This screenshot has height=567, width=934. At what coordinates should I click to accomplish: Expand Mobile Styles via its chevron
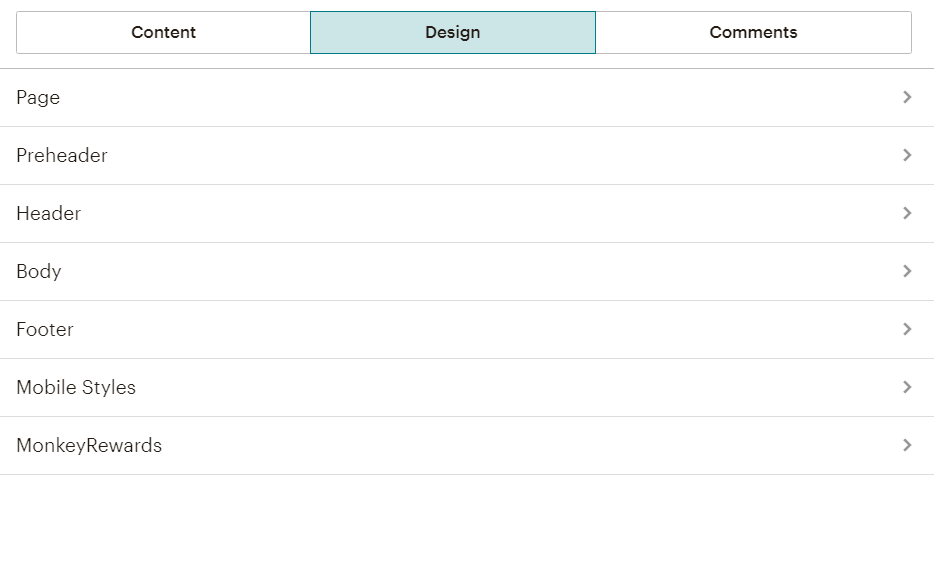coord(907,387)
